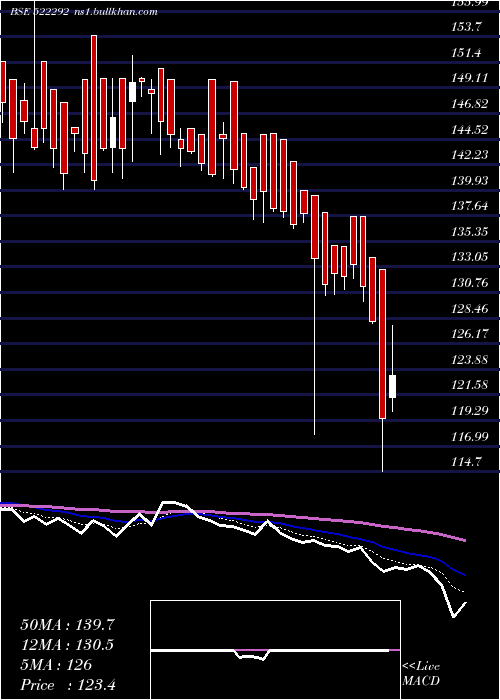
Task: Click the 121.58 price axis label
Action: click(x=469, y=385)
